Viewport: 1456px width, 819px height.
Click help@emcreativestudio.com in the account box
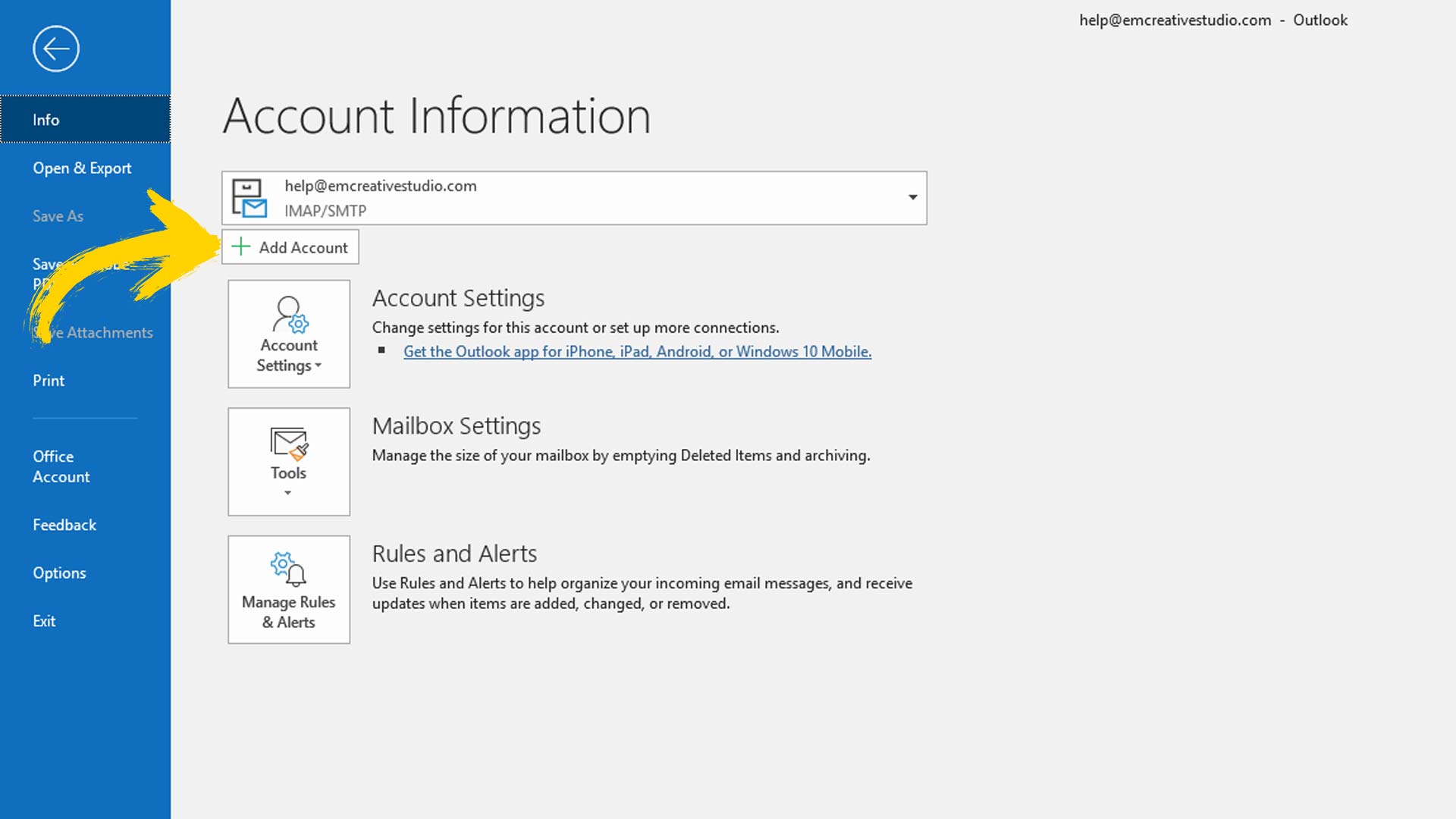(x=381, y=186)
